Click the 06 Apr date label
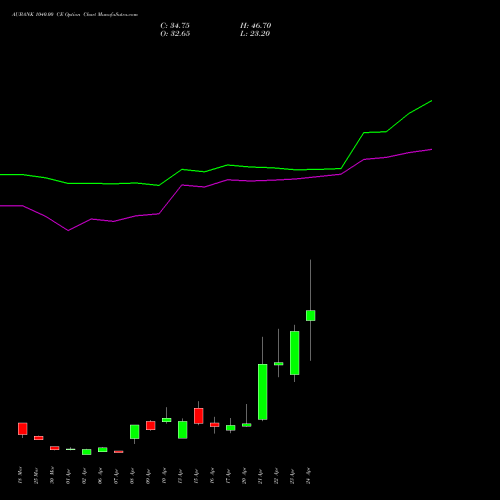500x500 pixels. [101, 476]
